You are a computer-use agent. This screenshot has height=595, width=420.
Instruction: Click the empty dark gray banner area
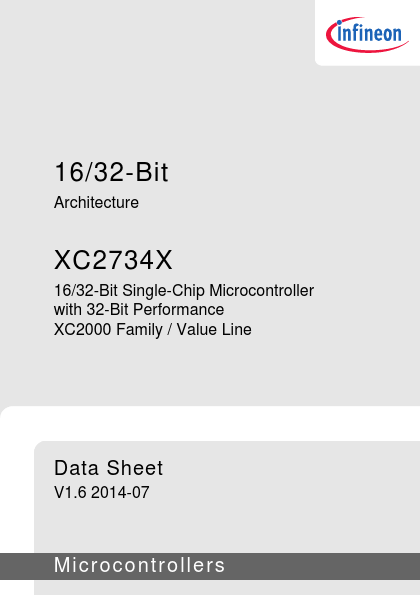coord(322,566)
